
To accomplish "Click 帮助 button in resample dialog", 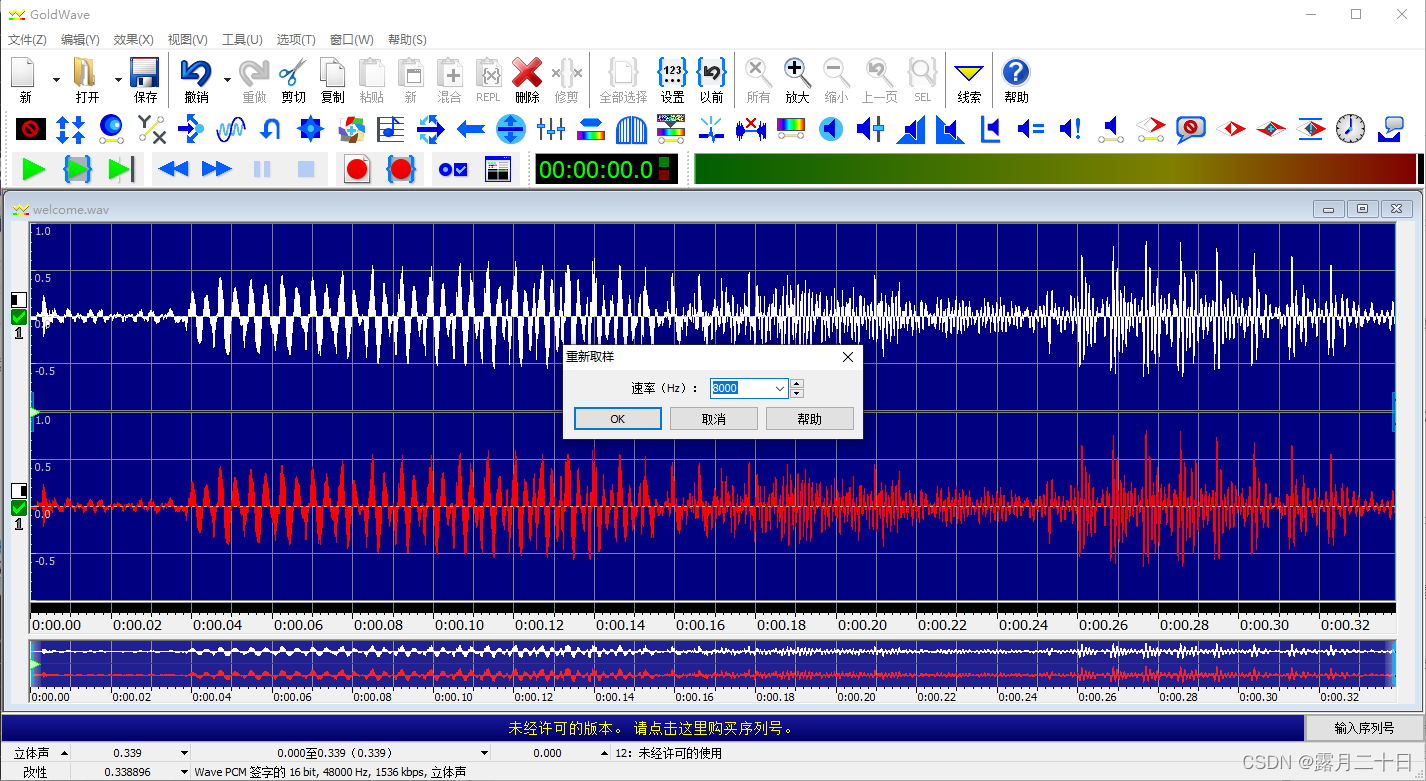I will pos(810,419).
